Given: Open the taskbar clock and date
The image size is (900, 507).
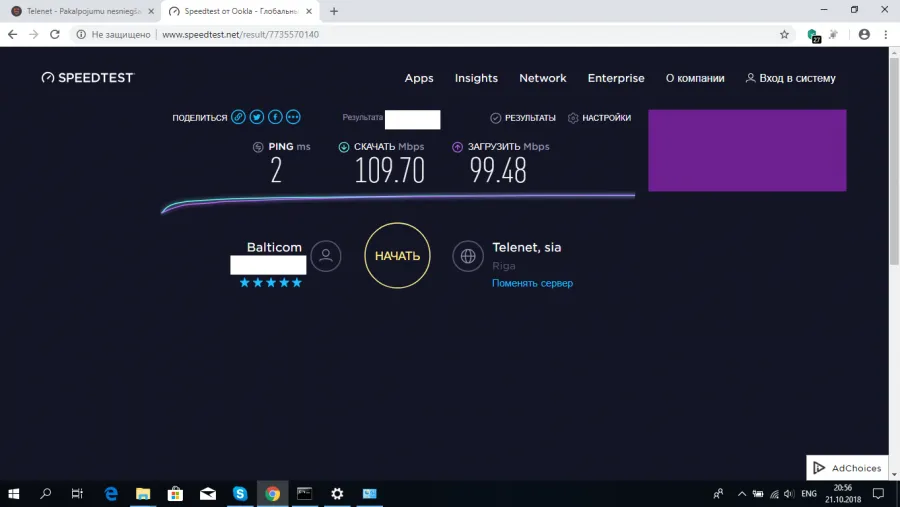Looking at the screenshot, I should (843, 494).
